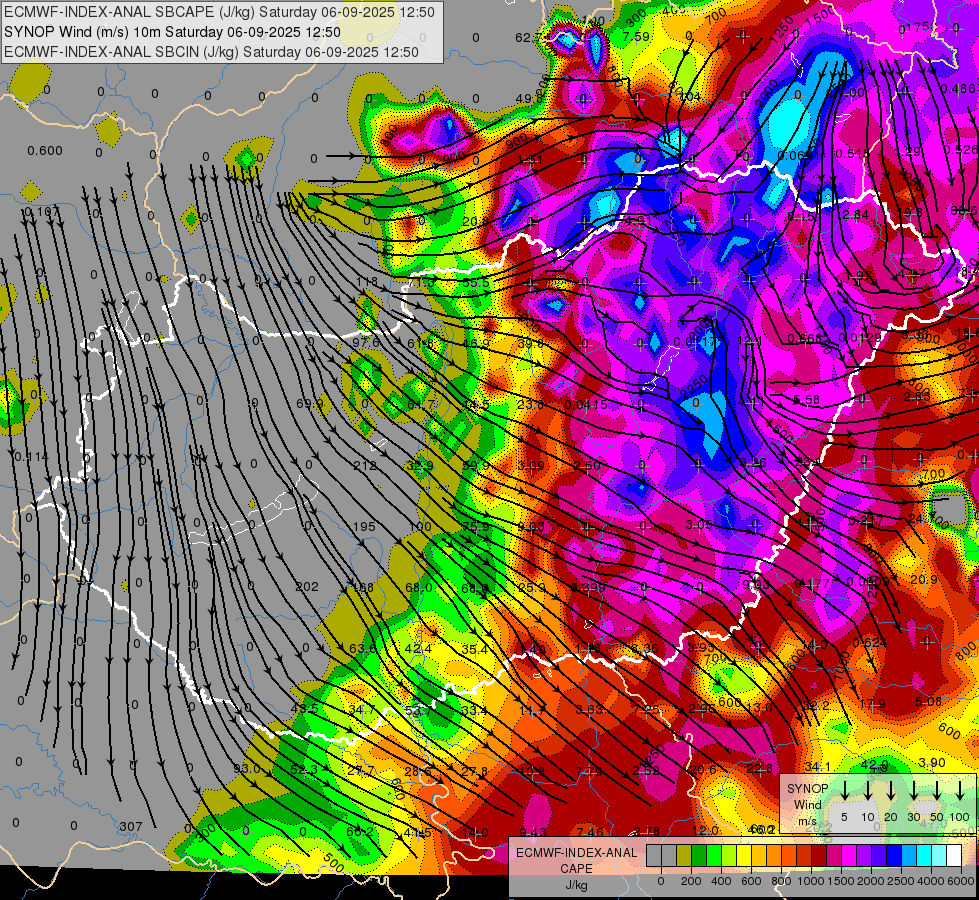
Task: Pick the wind legend arrow above 100
Action: coord(960,789)
